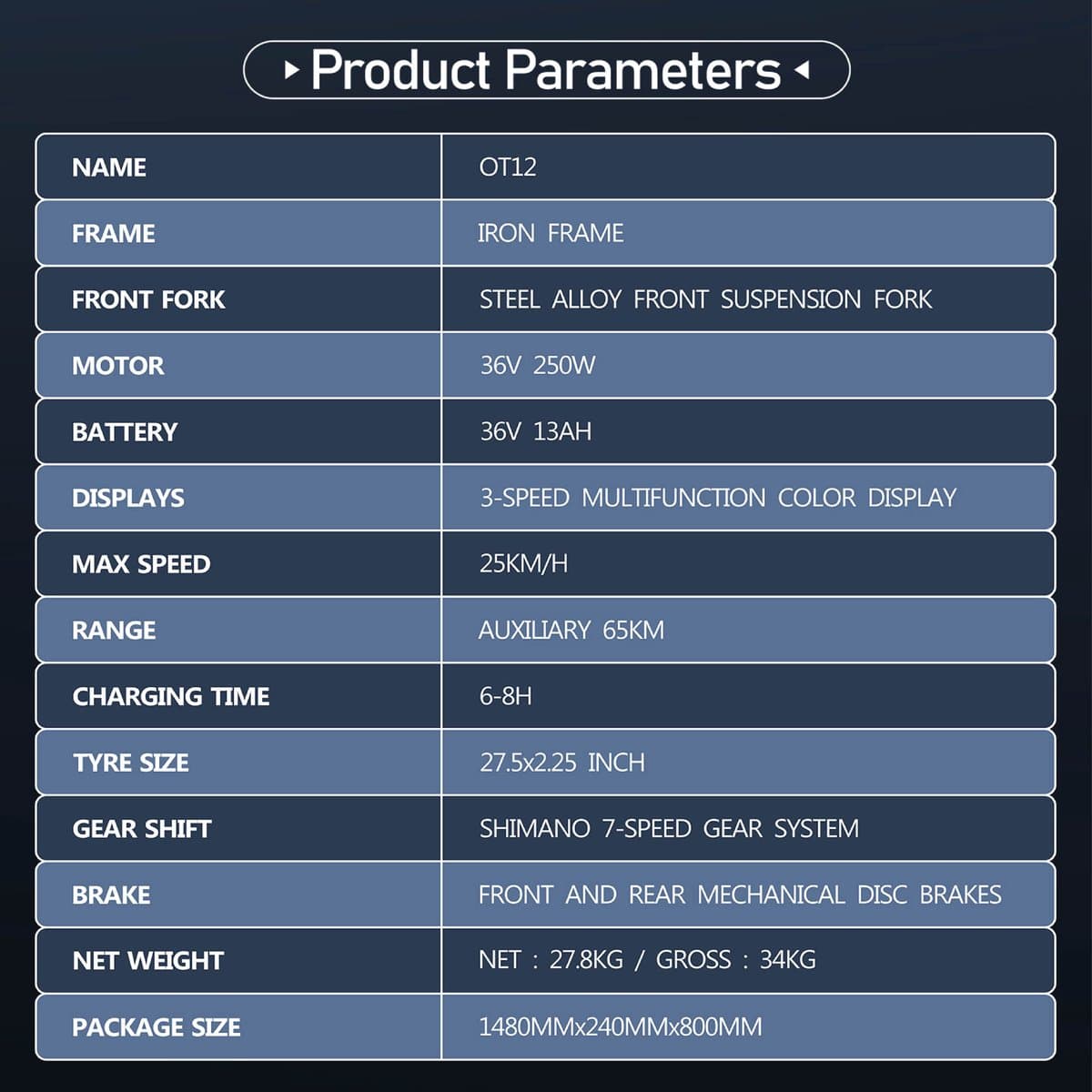Select the BATTERY 36V 13AH value
Screen dimensions: 1092x1092
click(x=535, y=431)
